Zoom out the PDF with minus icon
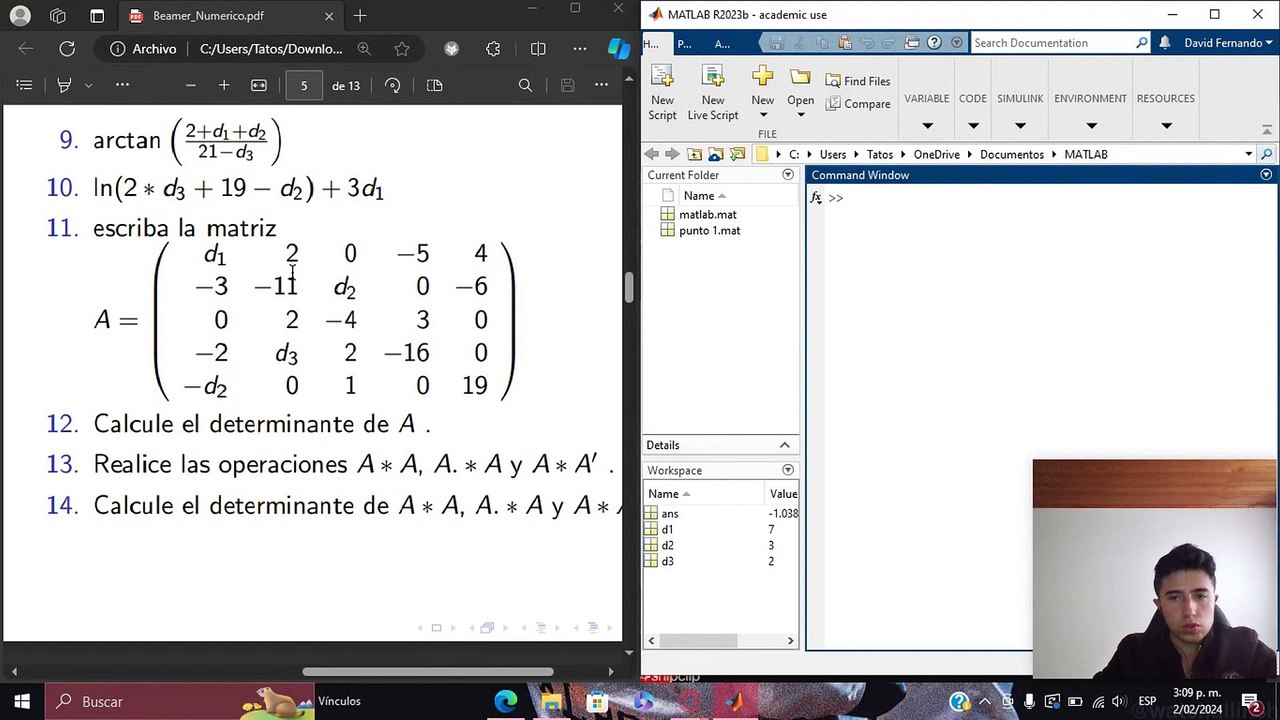The width and height of the screenshot is (1280, 720). point(191,86)
